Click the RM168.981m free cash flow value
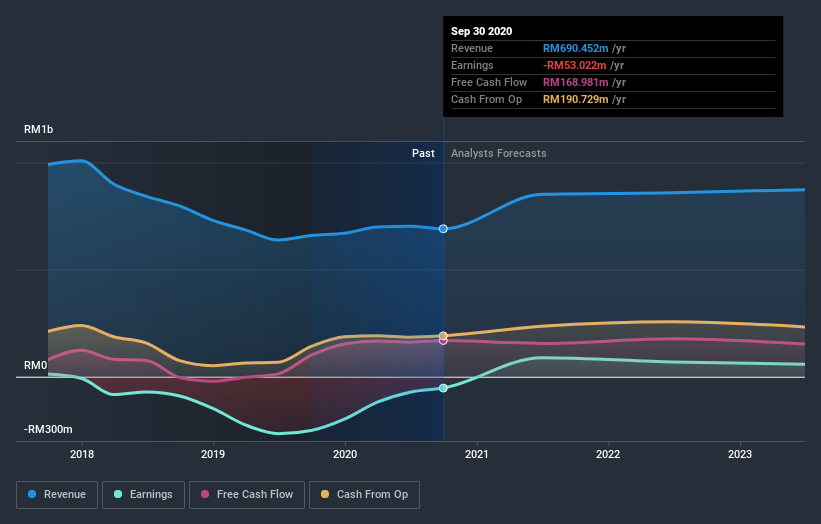This screenshot has width=821, height=524. pyautogui.click(x=575, y=82)
